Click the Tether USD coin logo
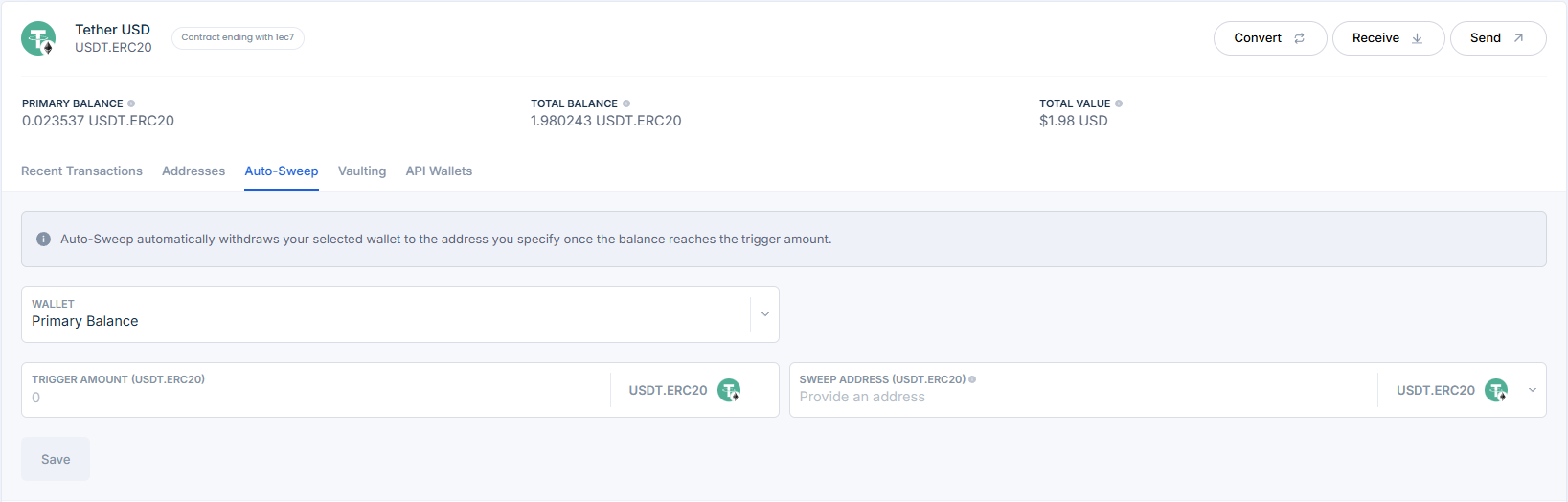Viewport: 1568px width, 502px height. click(x=38, y=38)
